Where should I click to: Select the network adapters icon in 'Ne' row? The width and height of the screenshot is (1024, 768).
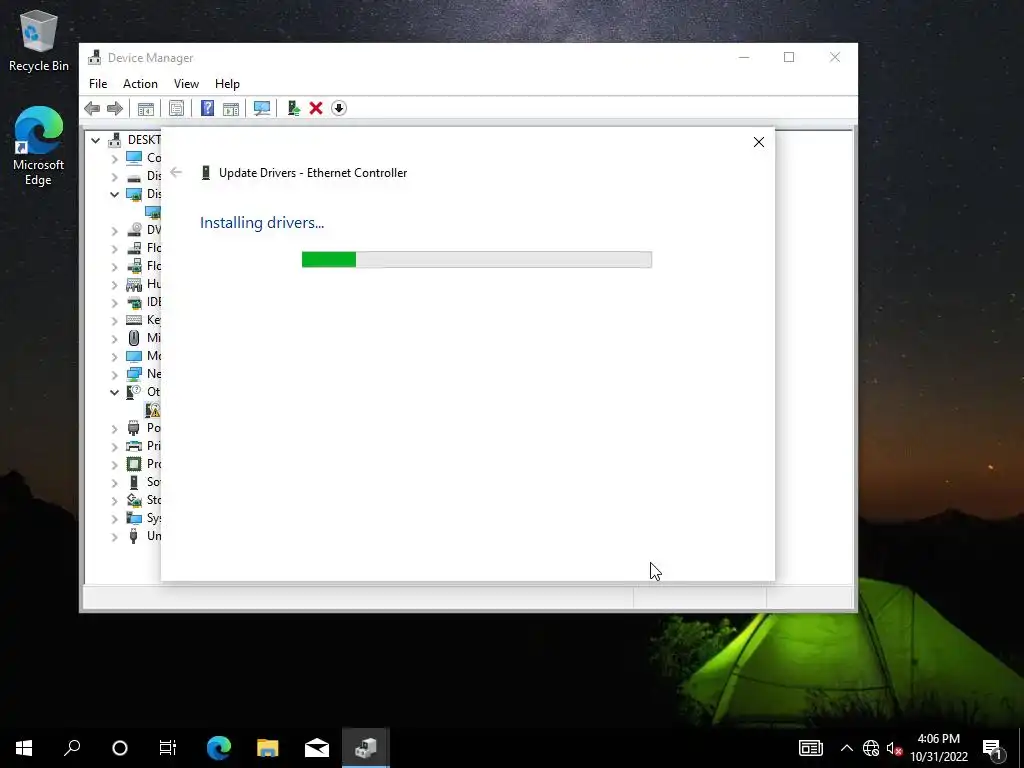click(x=134, y=374)
